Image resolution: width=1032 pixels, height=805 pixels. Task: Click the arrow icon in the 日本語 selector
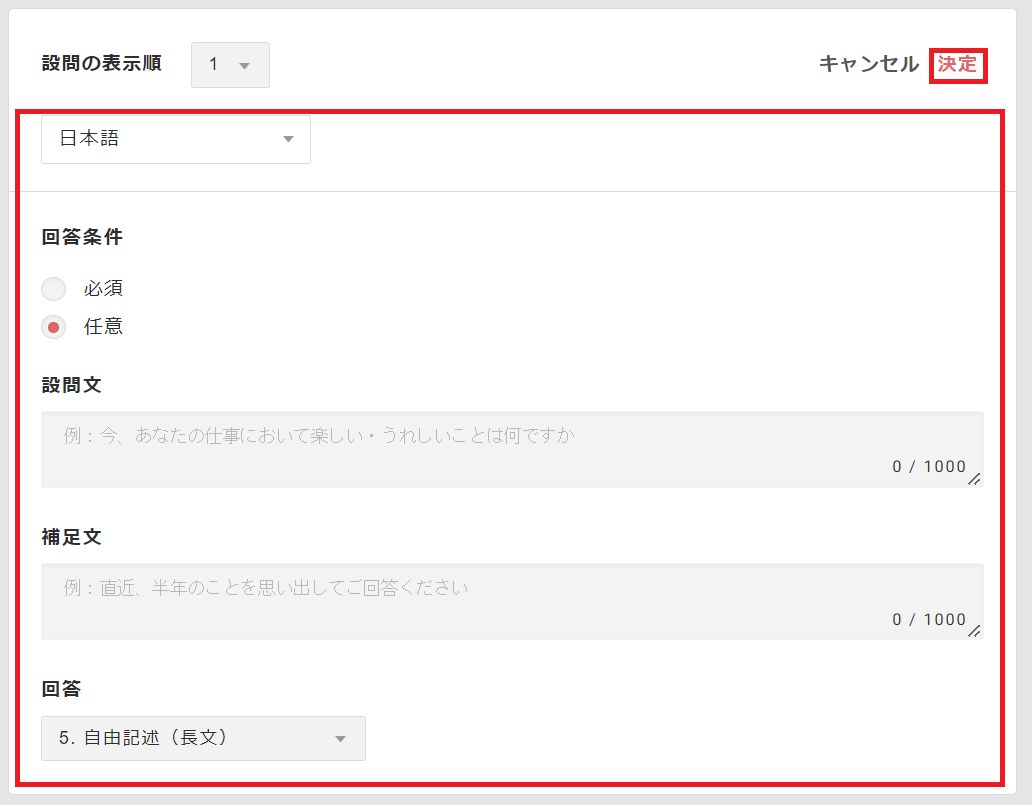[288, 139]
